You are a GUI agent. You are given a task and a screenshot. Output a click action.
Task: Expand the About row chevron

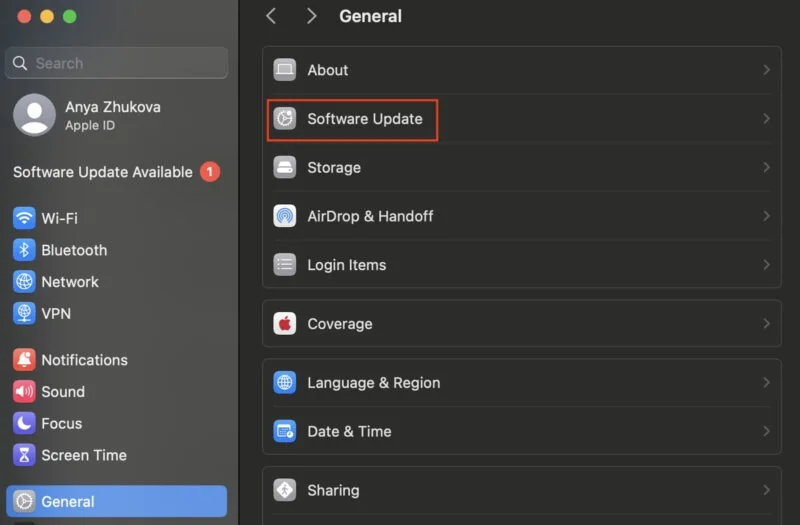(766, 70)
